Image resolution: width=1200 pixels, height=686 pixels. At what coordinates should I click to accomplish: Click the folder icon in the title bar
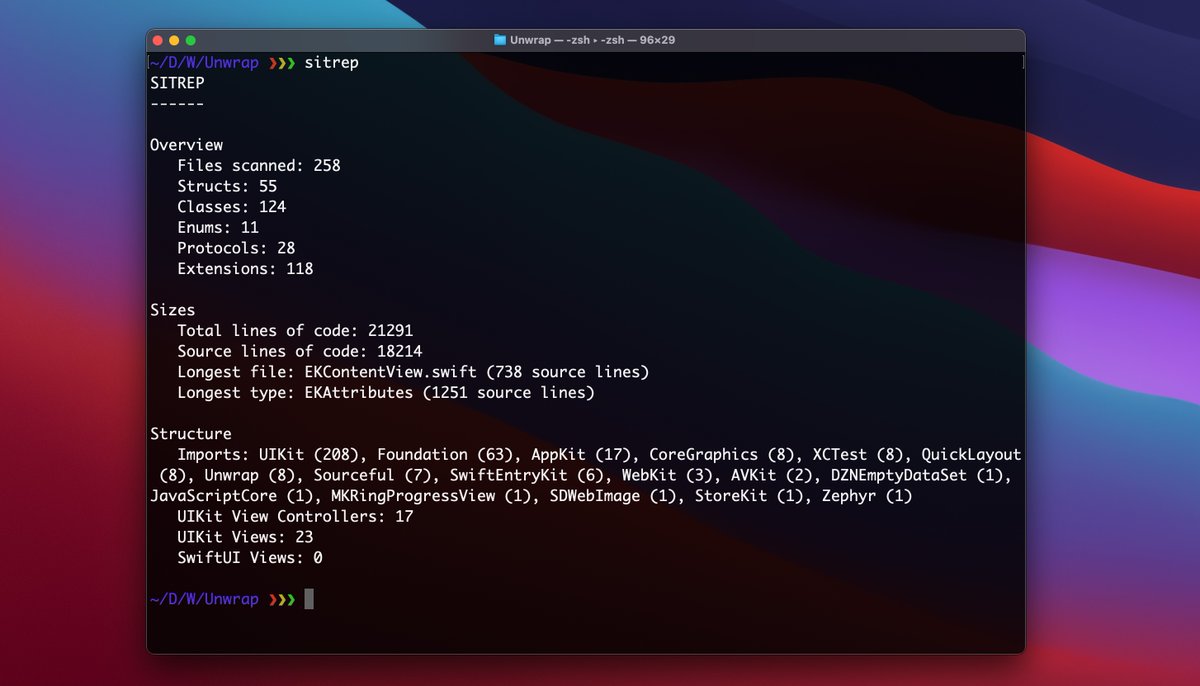500,40
